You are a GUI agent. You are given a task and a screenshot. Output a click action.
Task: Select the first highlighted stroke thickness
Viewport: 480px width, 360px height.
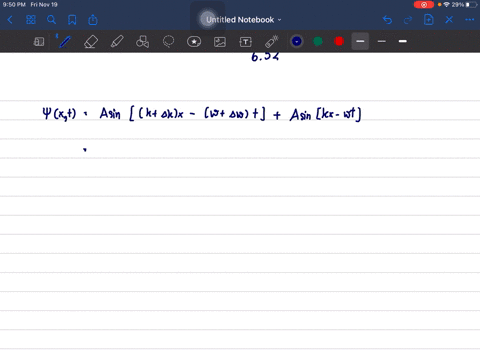click(360, 41)
